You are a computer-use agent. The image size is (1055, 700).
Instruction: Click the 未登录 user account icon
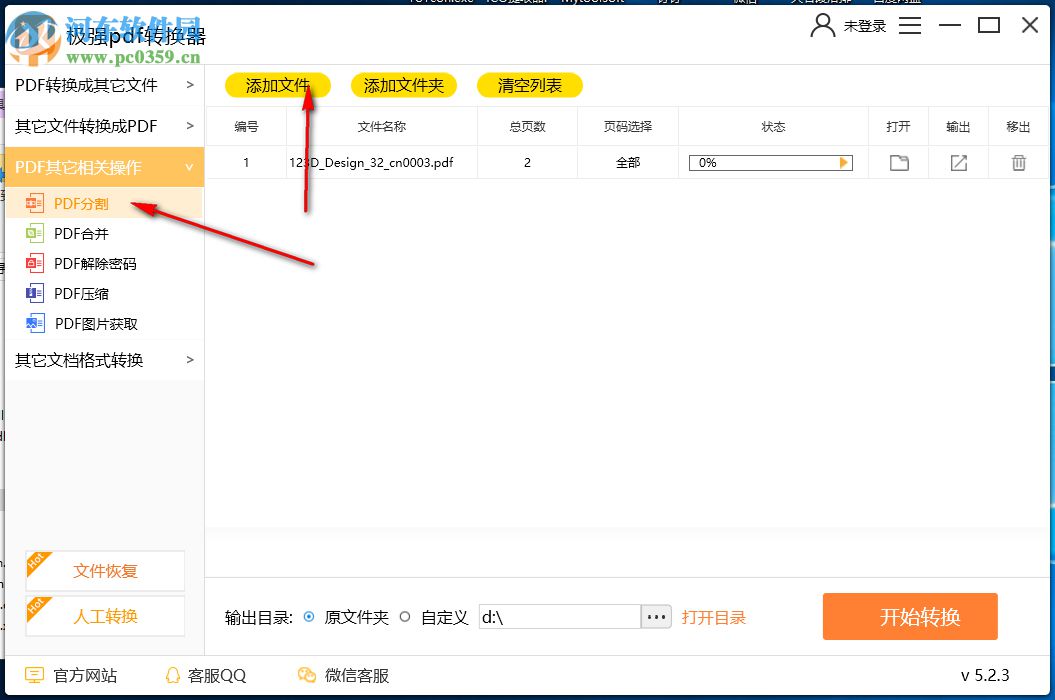point(822,27)
